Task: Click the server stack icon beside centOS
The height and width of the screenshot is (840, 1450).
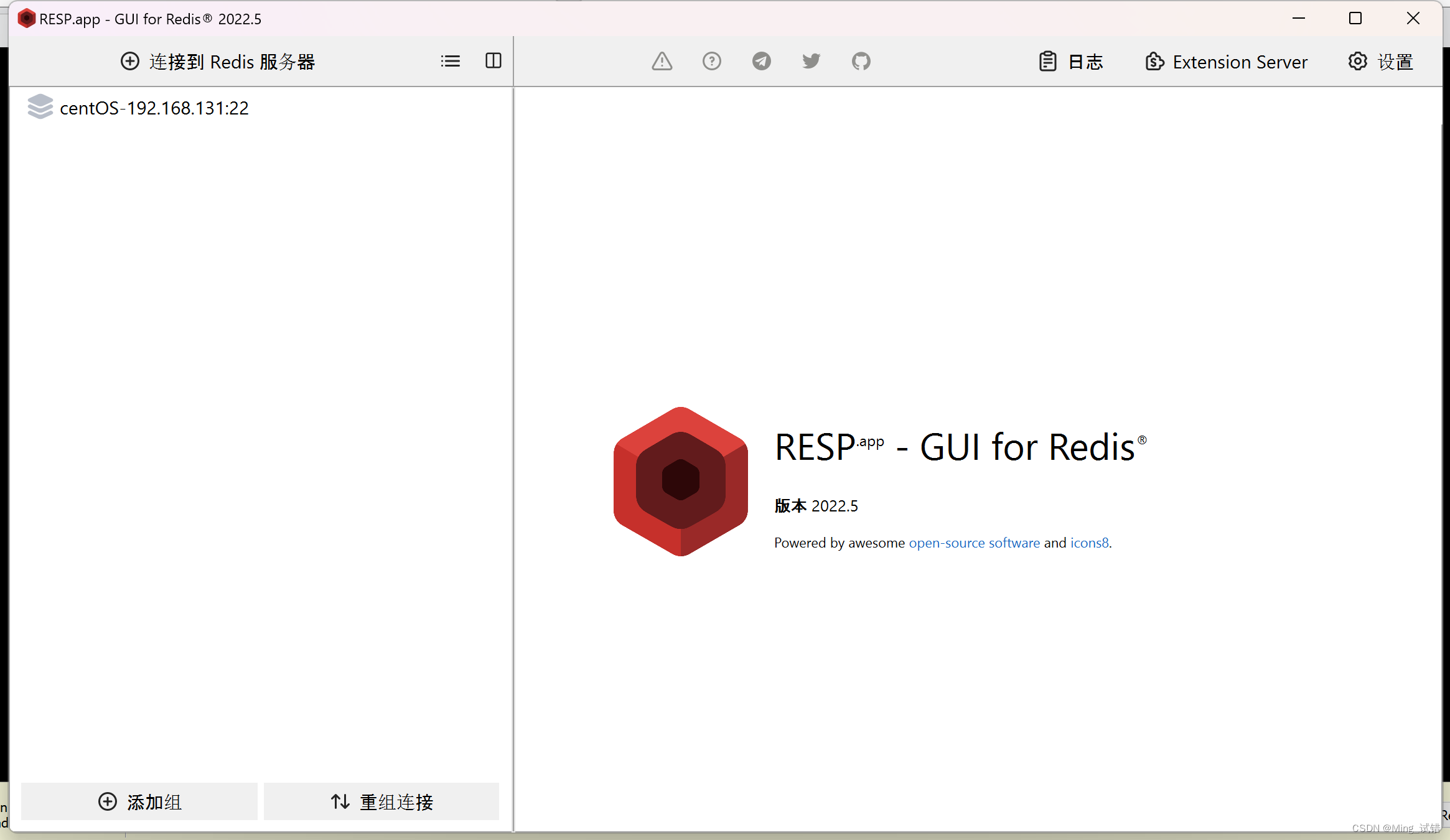Action: click(x=40, y=107)
